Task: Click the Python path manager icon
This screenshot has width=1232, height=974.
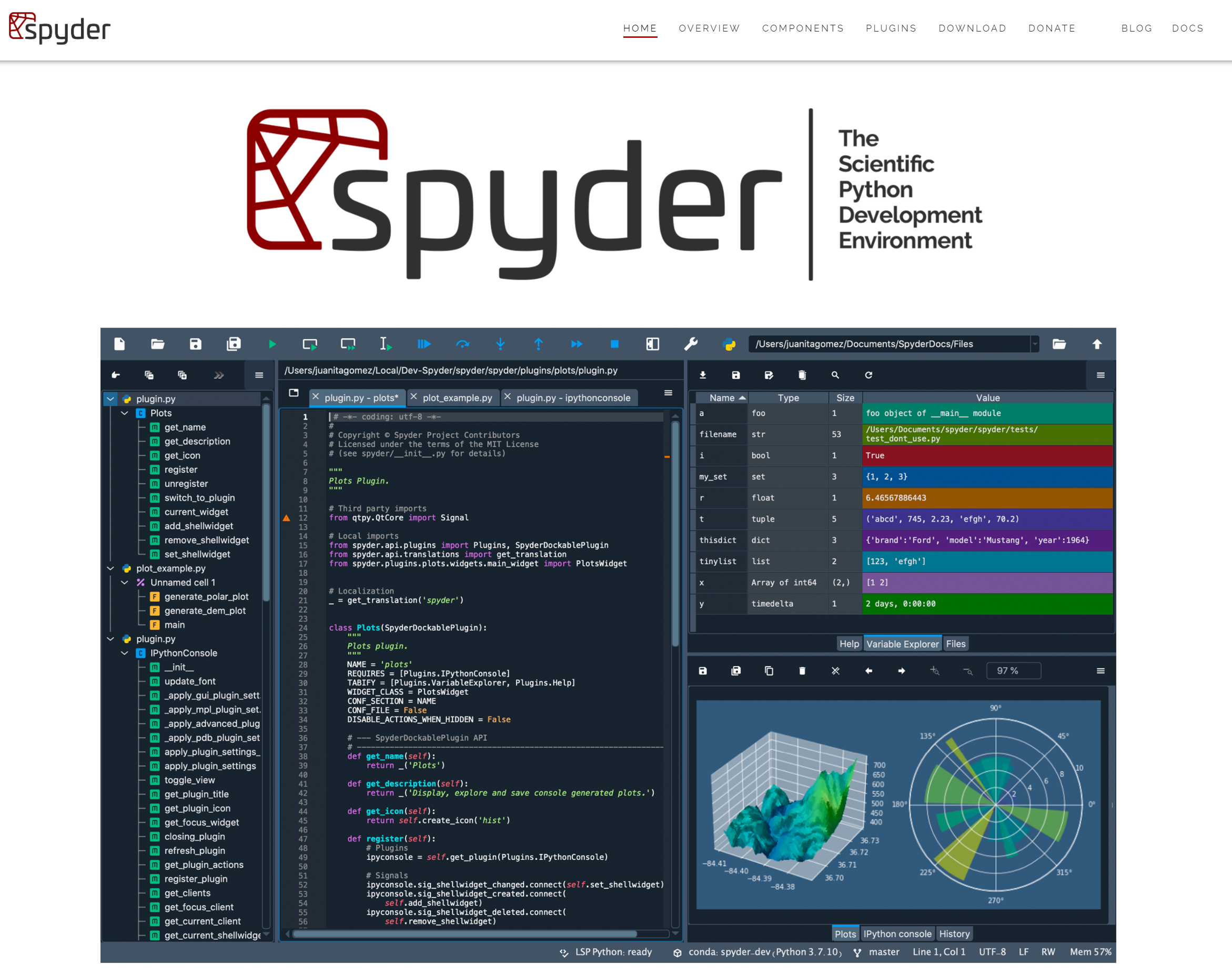Action: click(x=729, y=344)
